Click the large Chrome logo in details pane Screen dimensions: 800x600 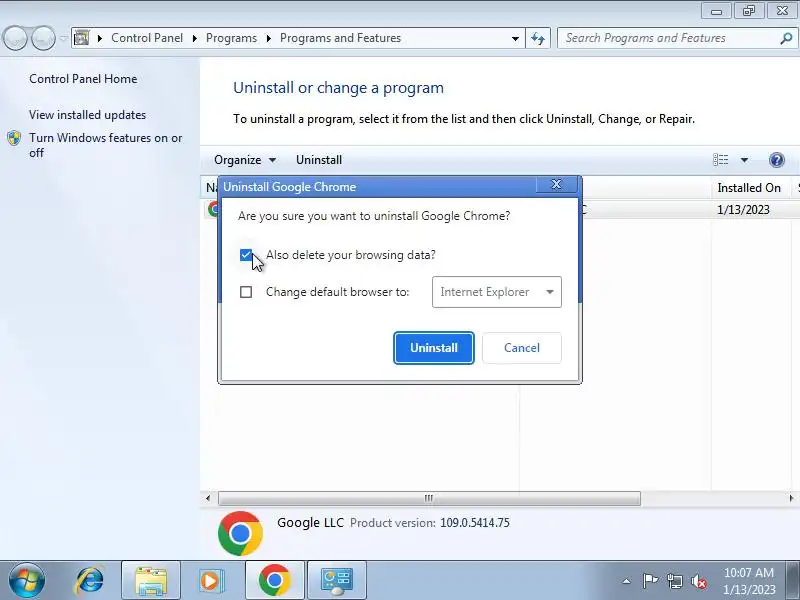(240, 533)
